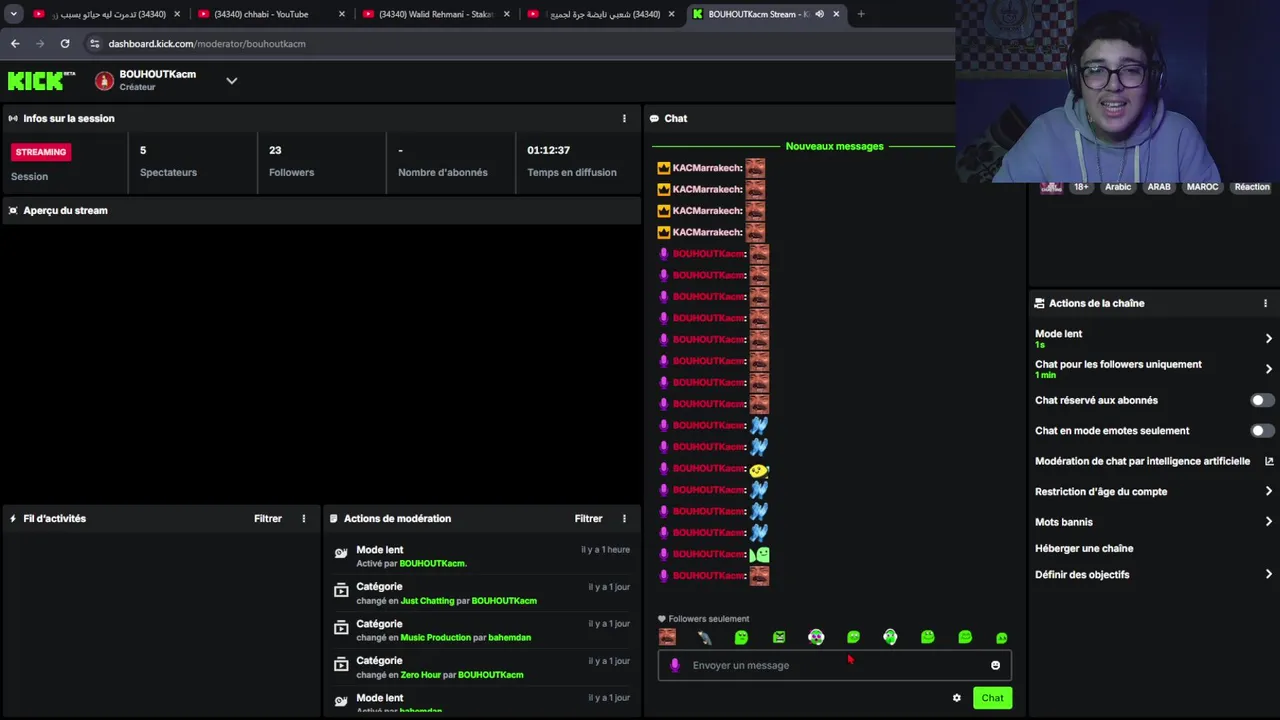Open the Fil d'activités three-dot menu
1280x720 pixels.
304,518
